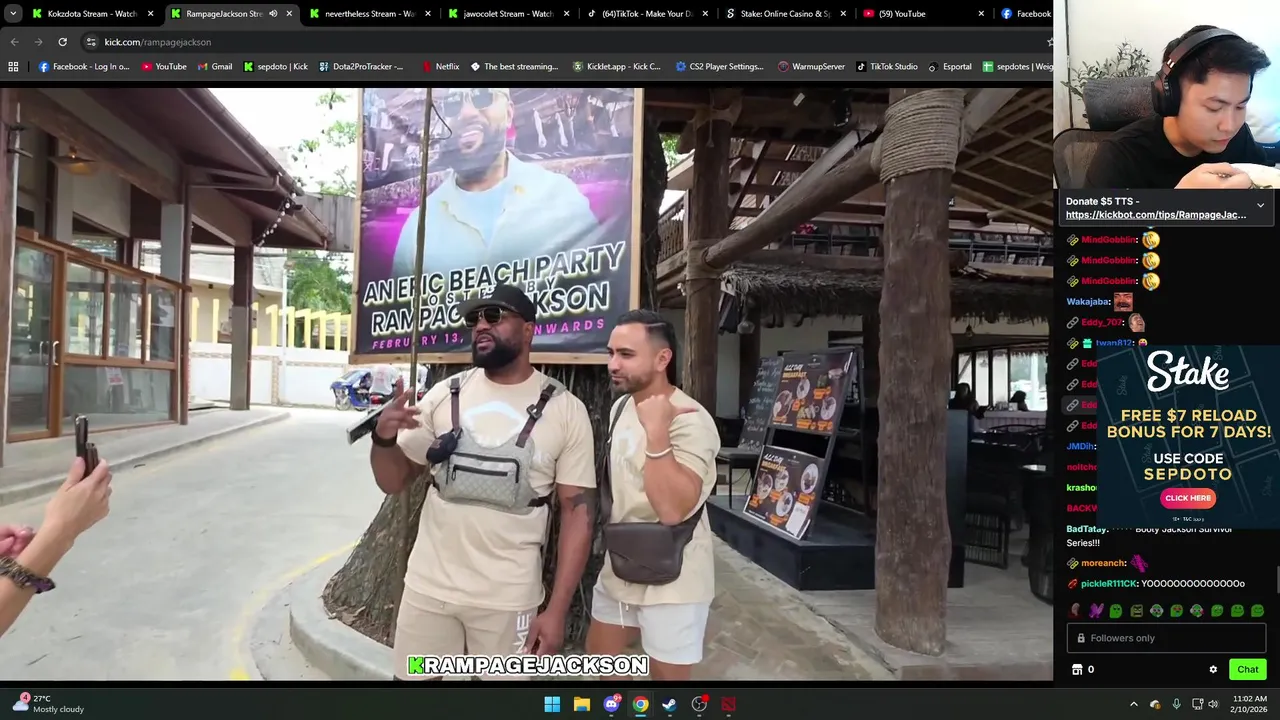Click the moreanch username in chat
The height and width of the screenshot is (720, 1280).
[1103, 563]
